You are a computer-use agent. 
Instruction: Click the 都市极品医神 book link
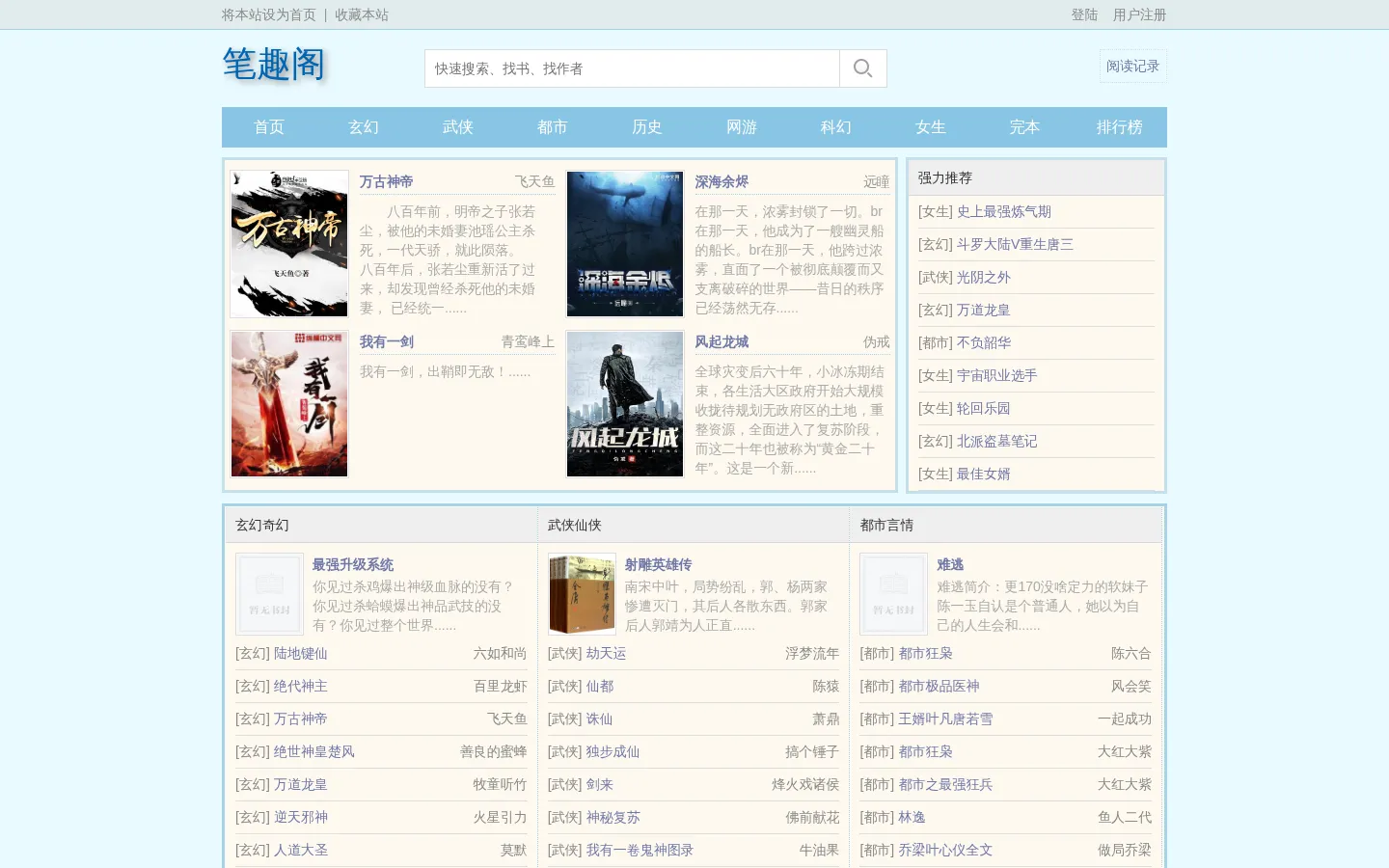[939, 686]
